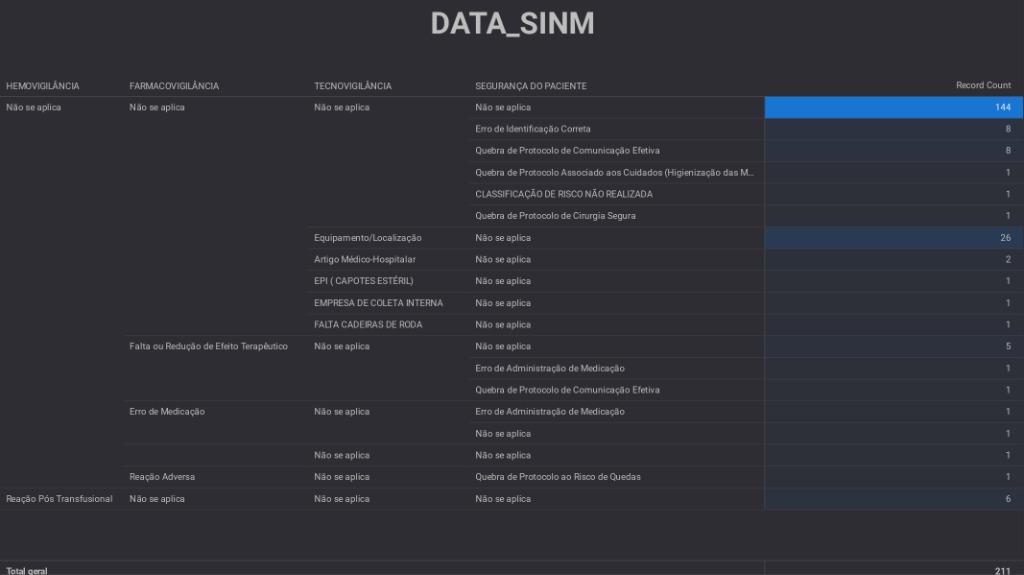Sort by the HEMOVIGILÂNCIA column header
Viewport: 1024px width, 575px height.
43,86
